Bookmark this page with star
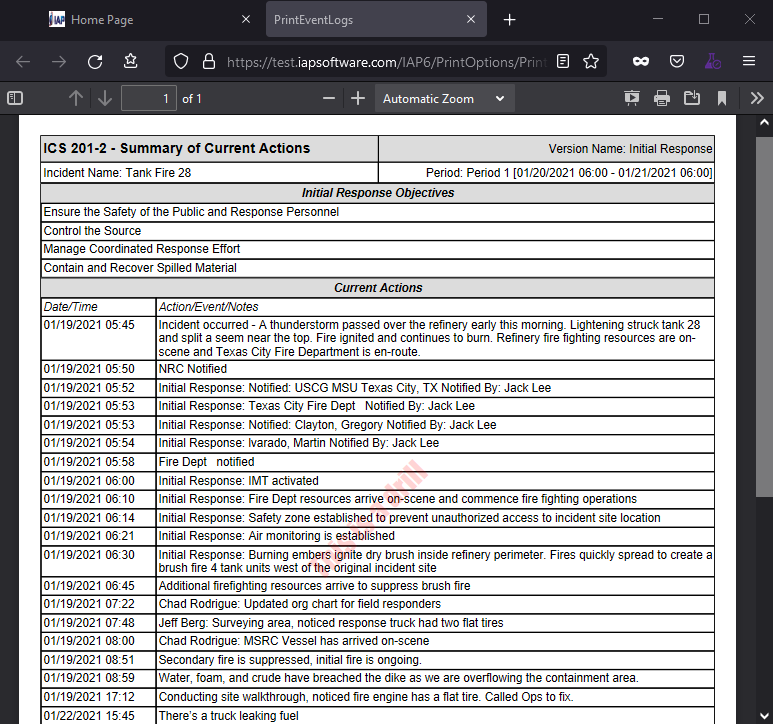773x724 pixels. pos(591,62)
